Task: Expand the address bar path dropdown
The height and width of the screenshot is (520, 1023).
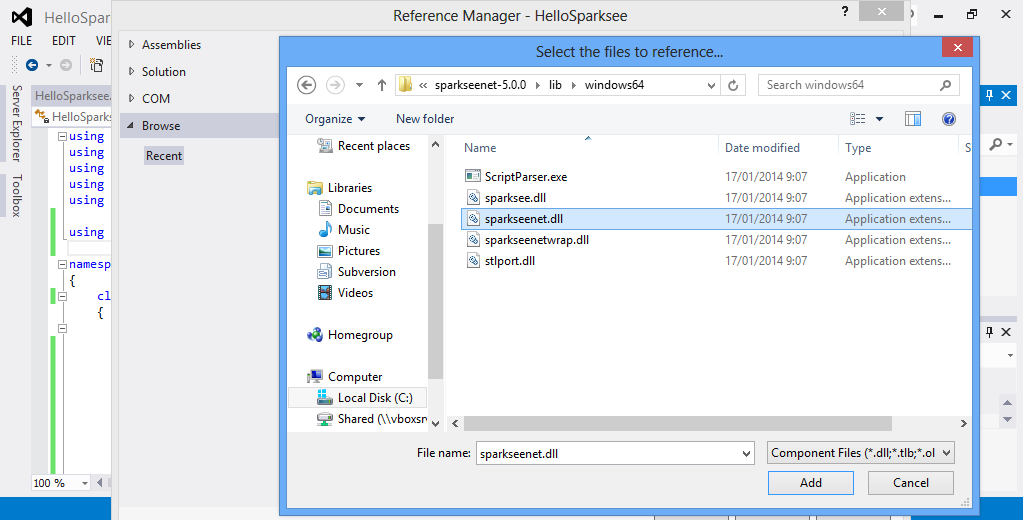Action: pyautogui.click(x=711, y=85)
